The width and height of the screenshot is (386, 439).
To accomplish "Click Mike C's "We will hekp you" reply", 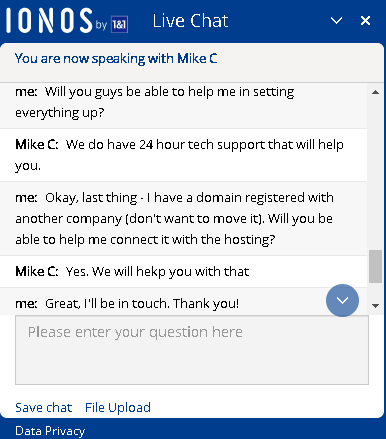I will point(184,272).
